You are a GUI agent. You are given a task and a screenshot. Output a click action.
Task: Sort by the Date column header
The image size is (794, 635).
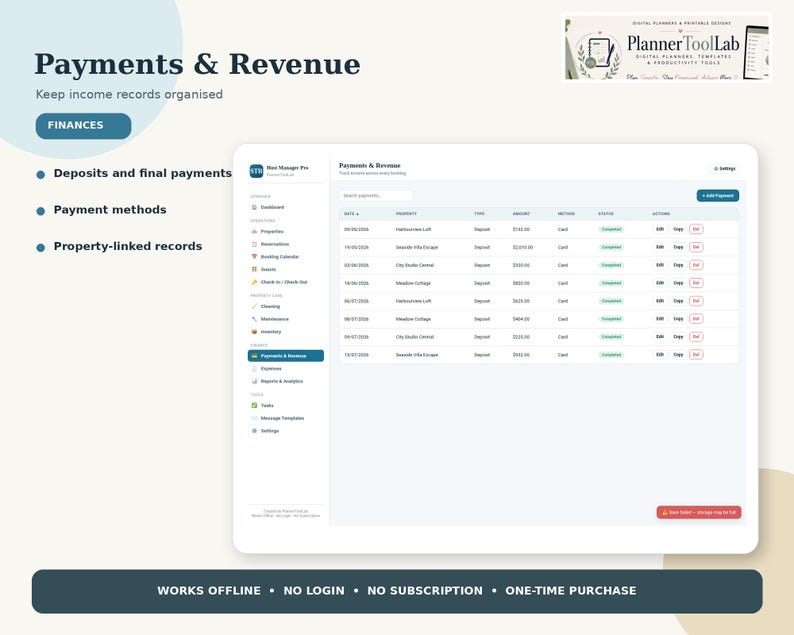(351, 214)
